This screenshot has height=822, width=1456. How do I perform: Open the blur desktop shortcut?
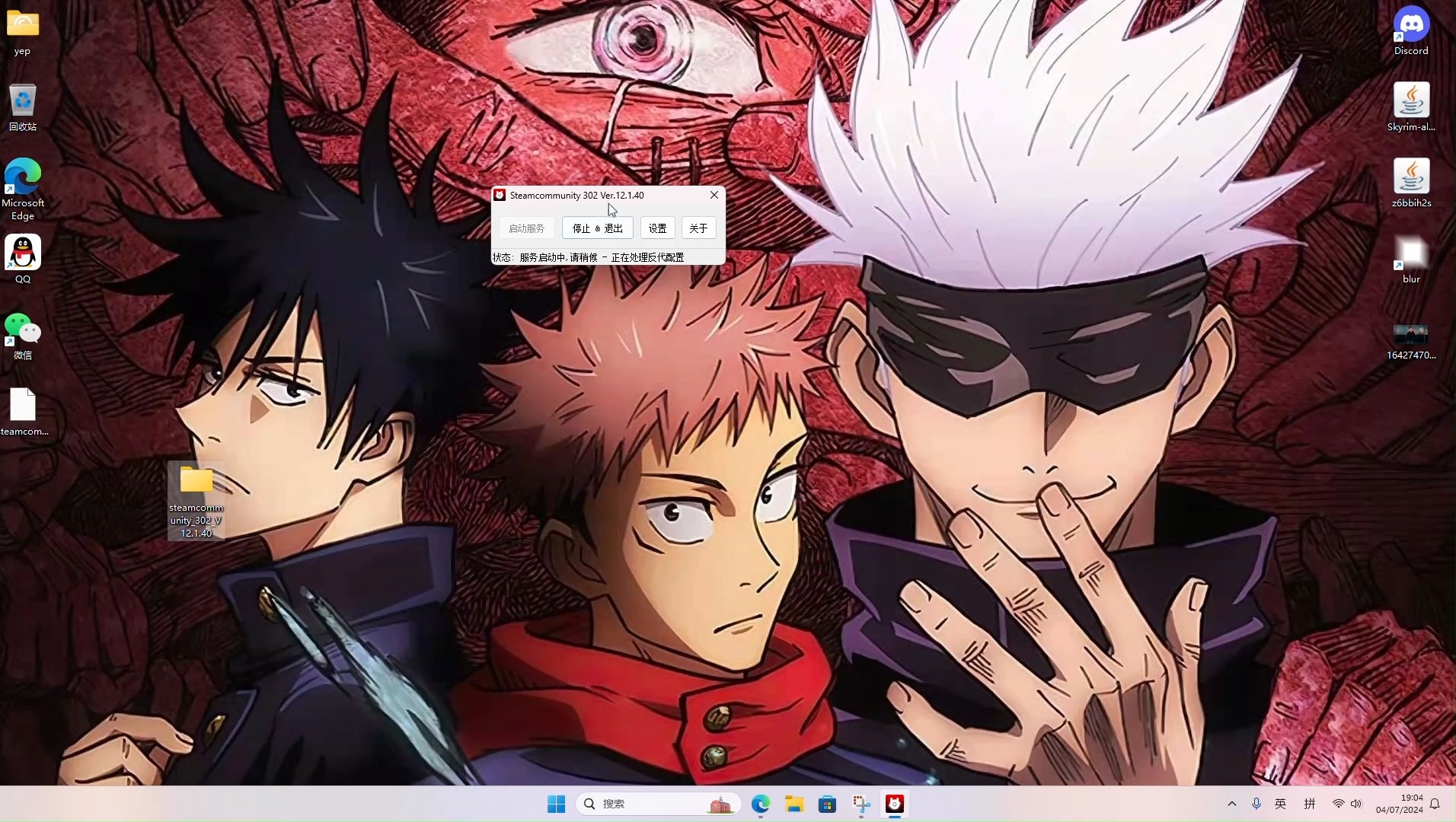[1411, 260]
